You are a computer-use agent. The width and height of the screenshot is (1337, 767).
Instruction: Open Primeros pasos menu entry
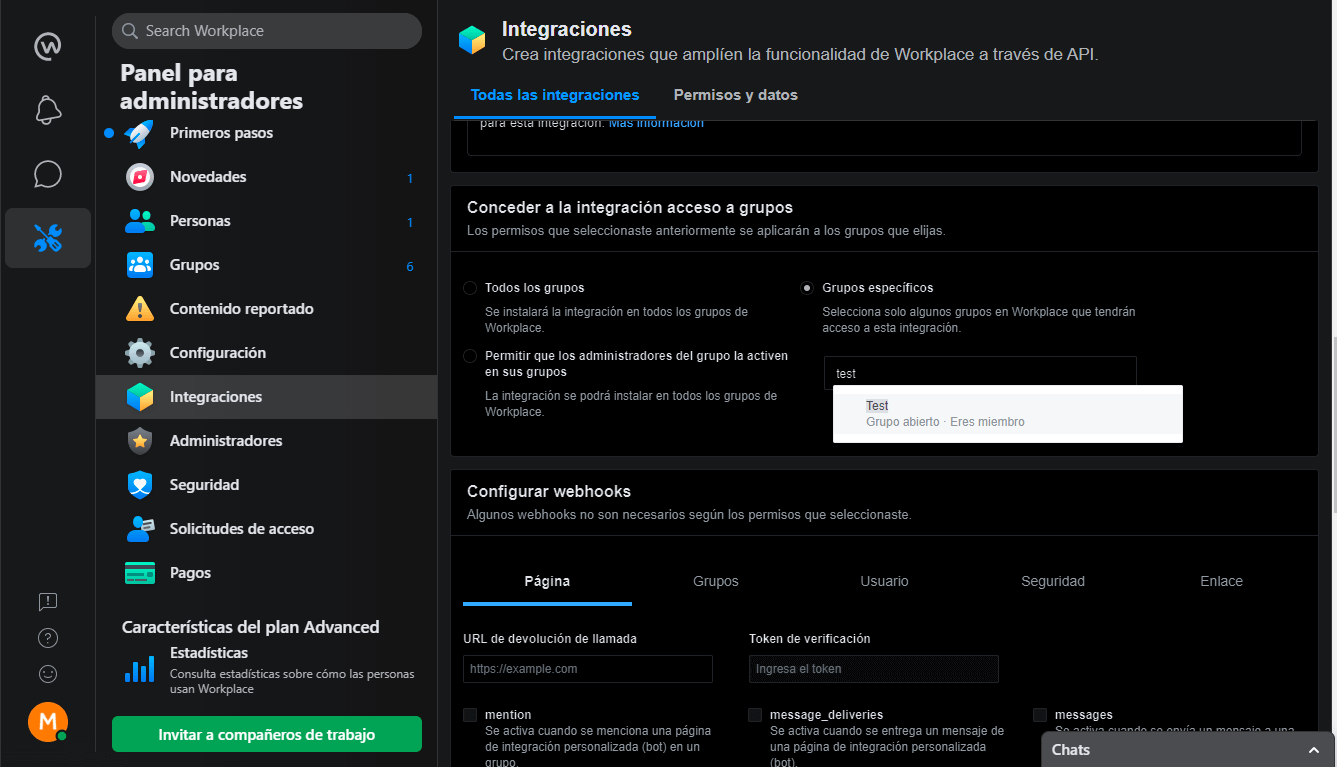point(266,133)
